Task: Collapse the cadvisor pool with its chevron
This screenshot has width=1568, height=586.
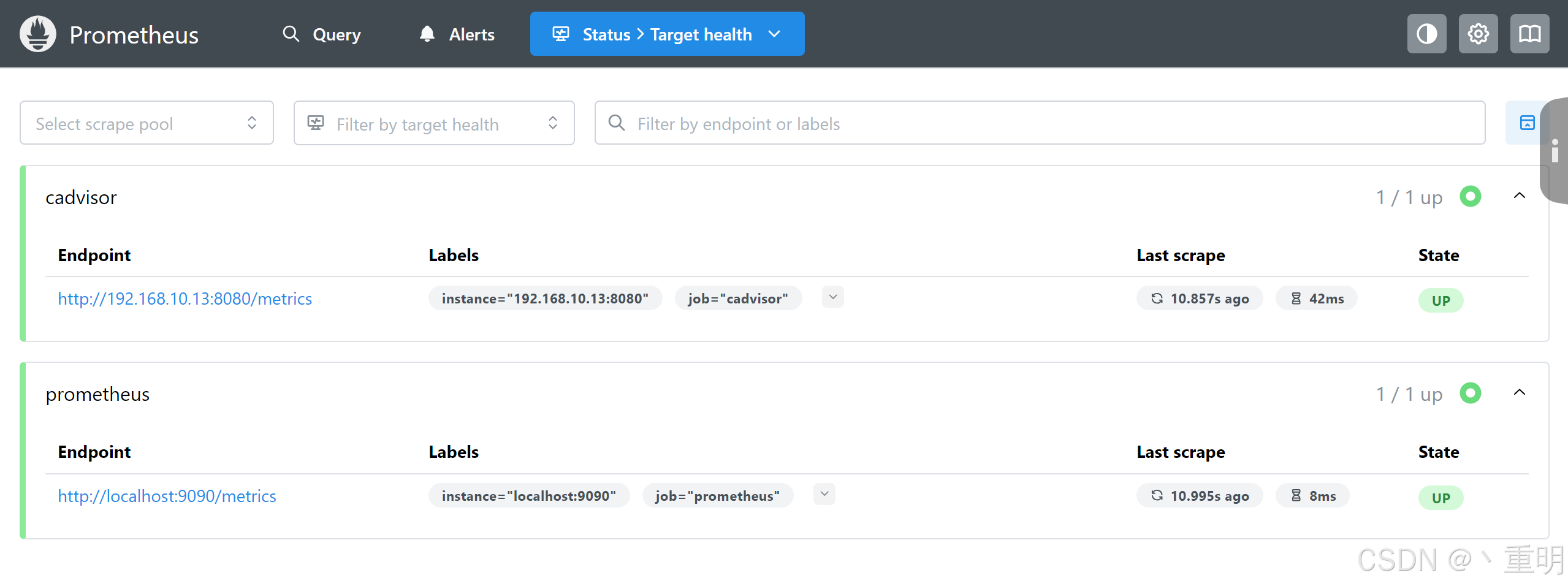Action: click(x=1519, y=196)
